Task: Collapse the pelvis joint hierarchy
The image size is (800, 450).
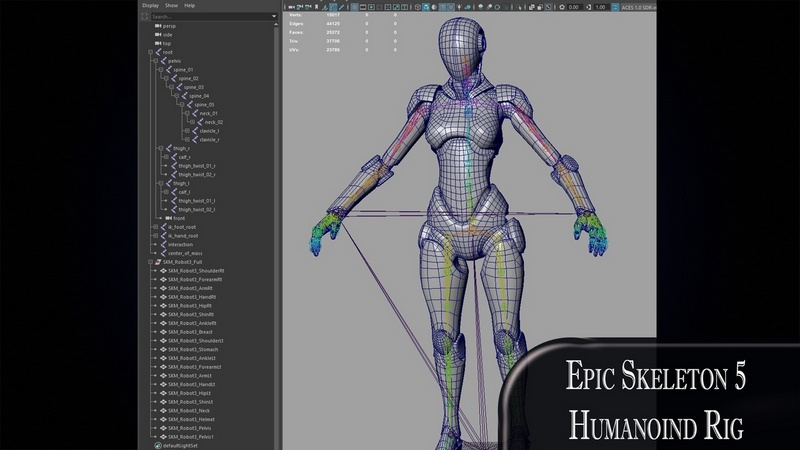Action: point(154,61)
